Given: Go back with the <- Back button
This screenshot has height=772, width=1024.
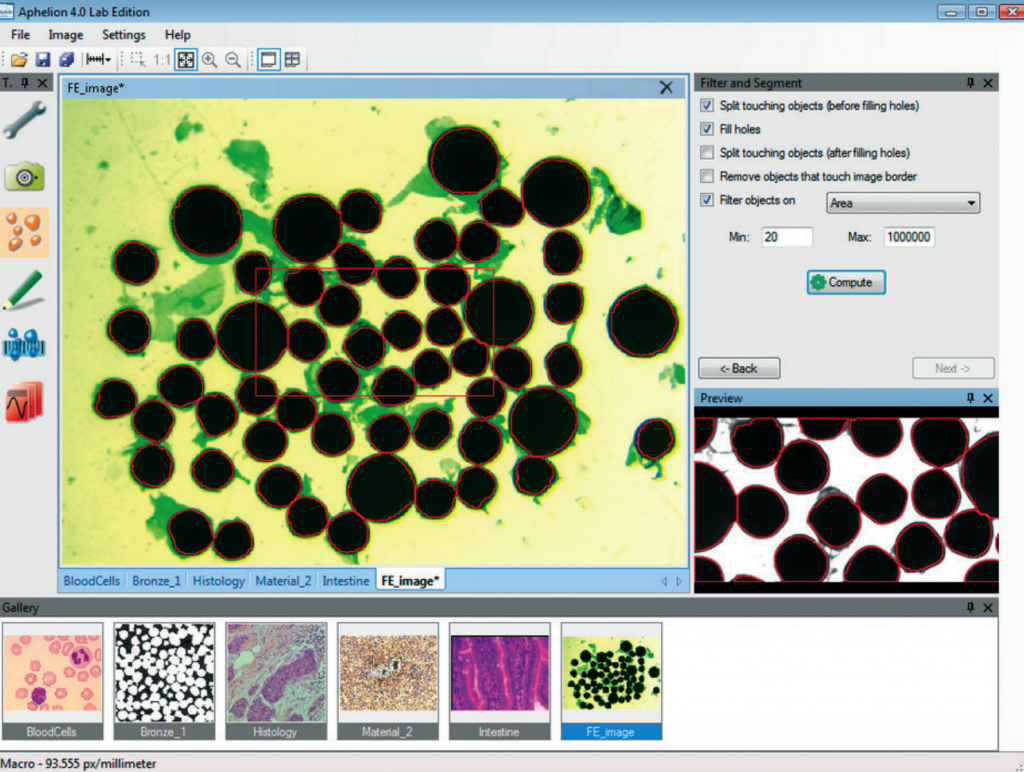Looking at the screenshot, I should [739, 368].
